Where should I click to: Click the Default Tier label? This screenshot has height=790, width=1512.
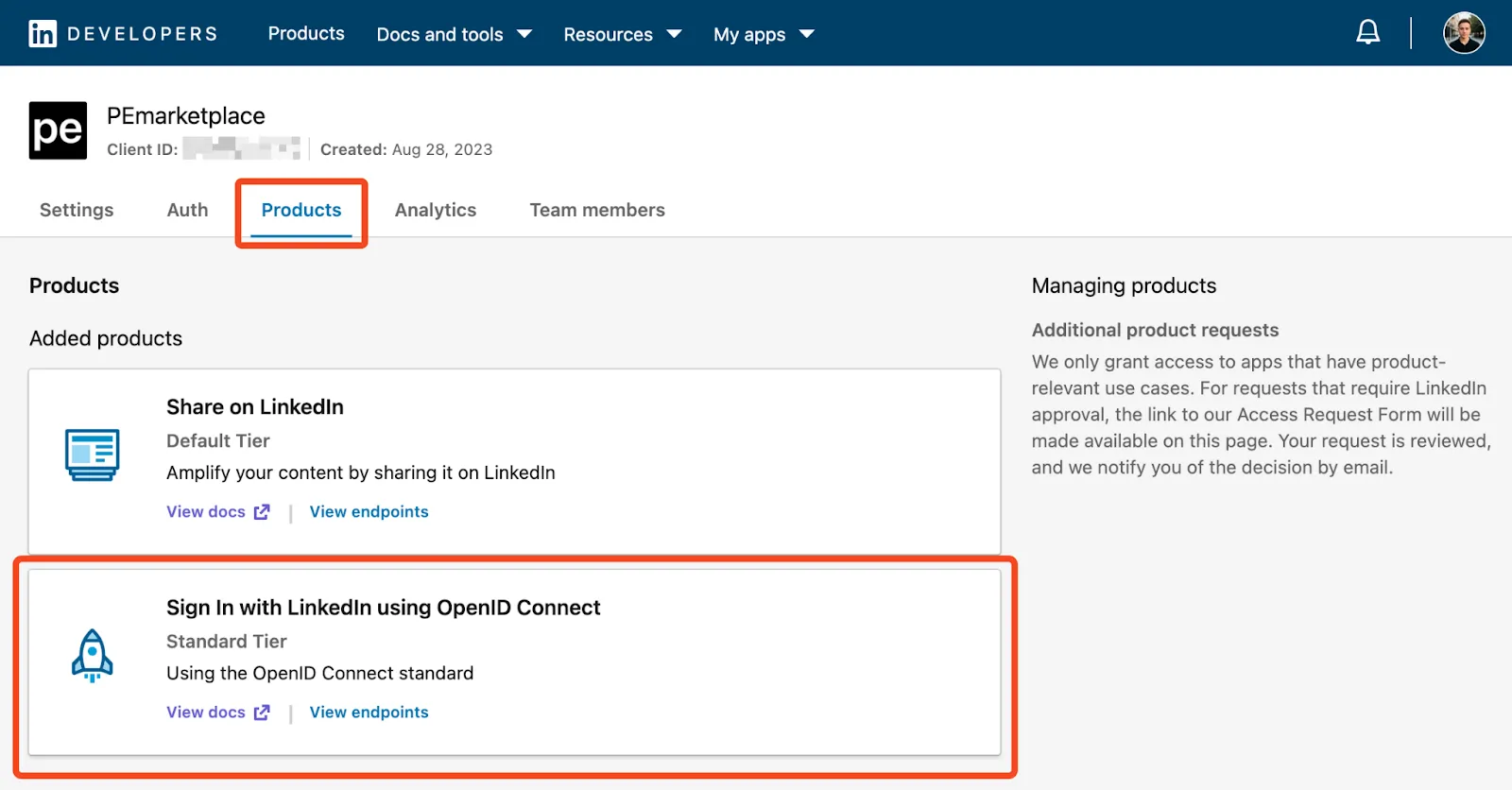pos(218,441)
